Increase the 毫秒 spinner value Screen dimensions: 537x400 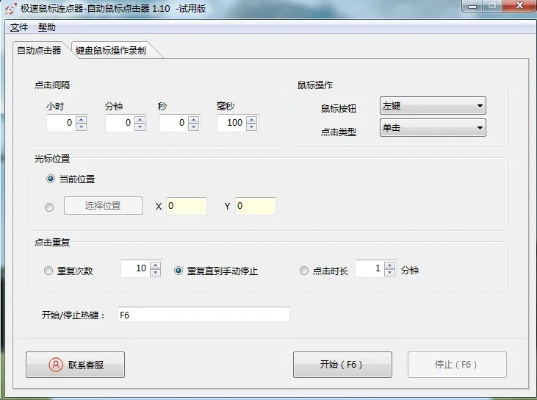(252, 119)
